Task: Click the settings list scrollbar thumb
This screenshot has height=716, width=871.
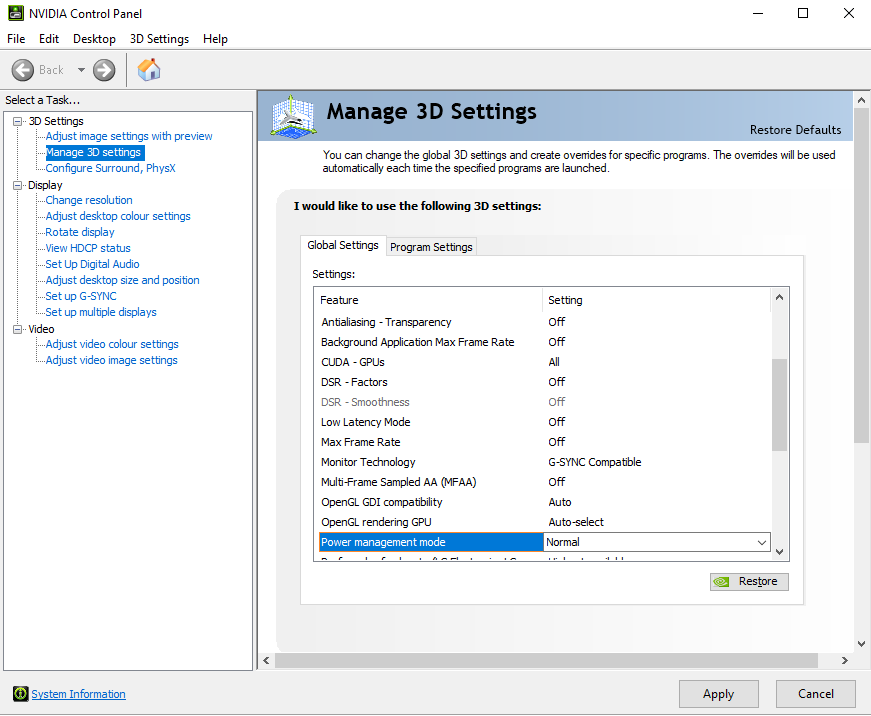Action: pos(779,405)
